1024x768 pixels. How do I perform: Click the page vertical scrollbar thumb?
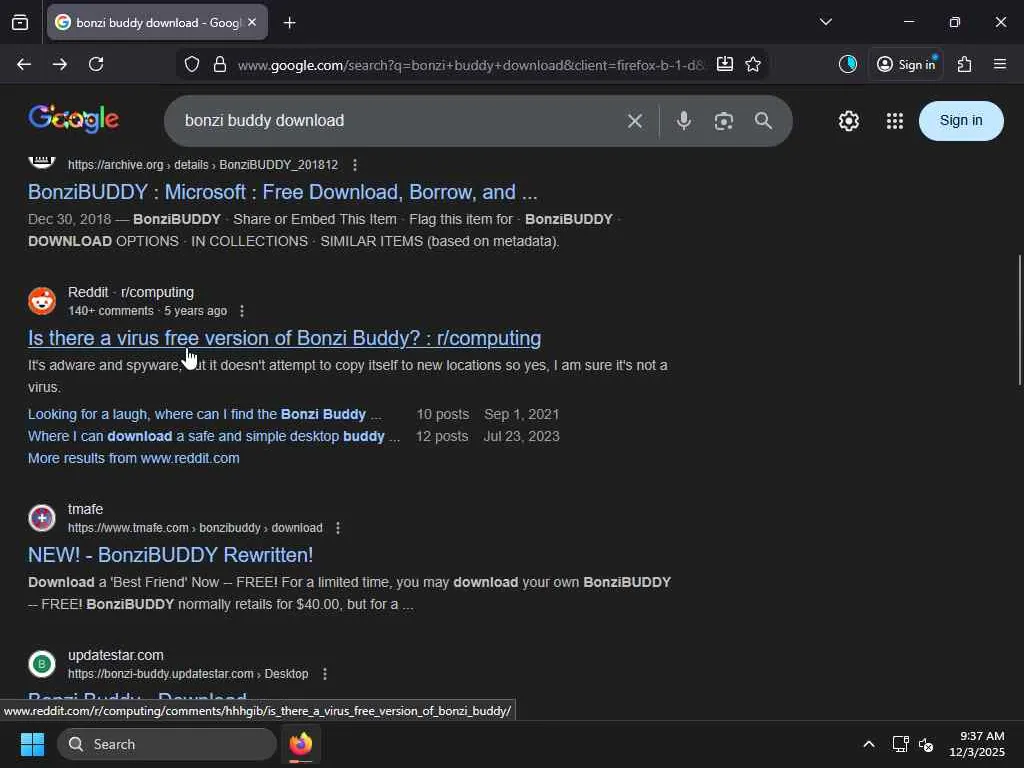click(x=1019, y=320)
